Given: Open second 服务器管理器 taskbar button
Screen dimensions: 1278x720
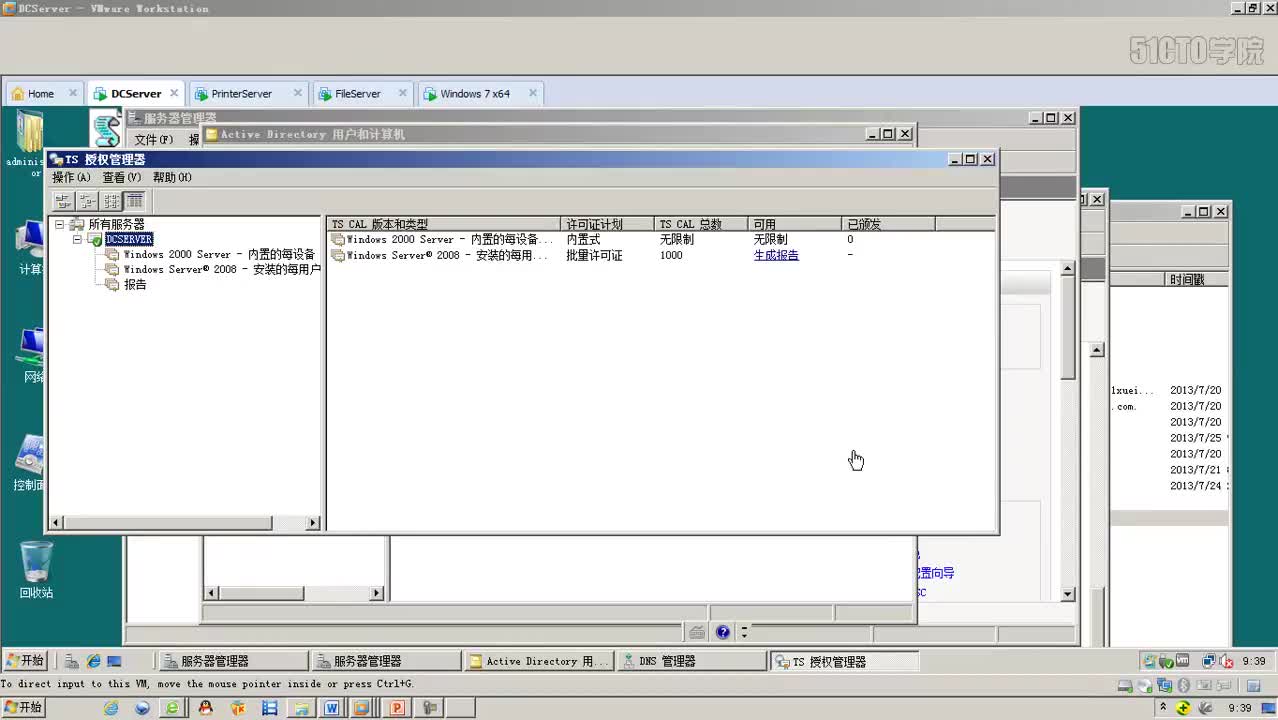Looking at the screenshot, I should tap(385, 661).
